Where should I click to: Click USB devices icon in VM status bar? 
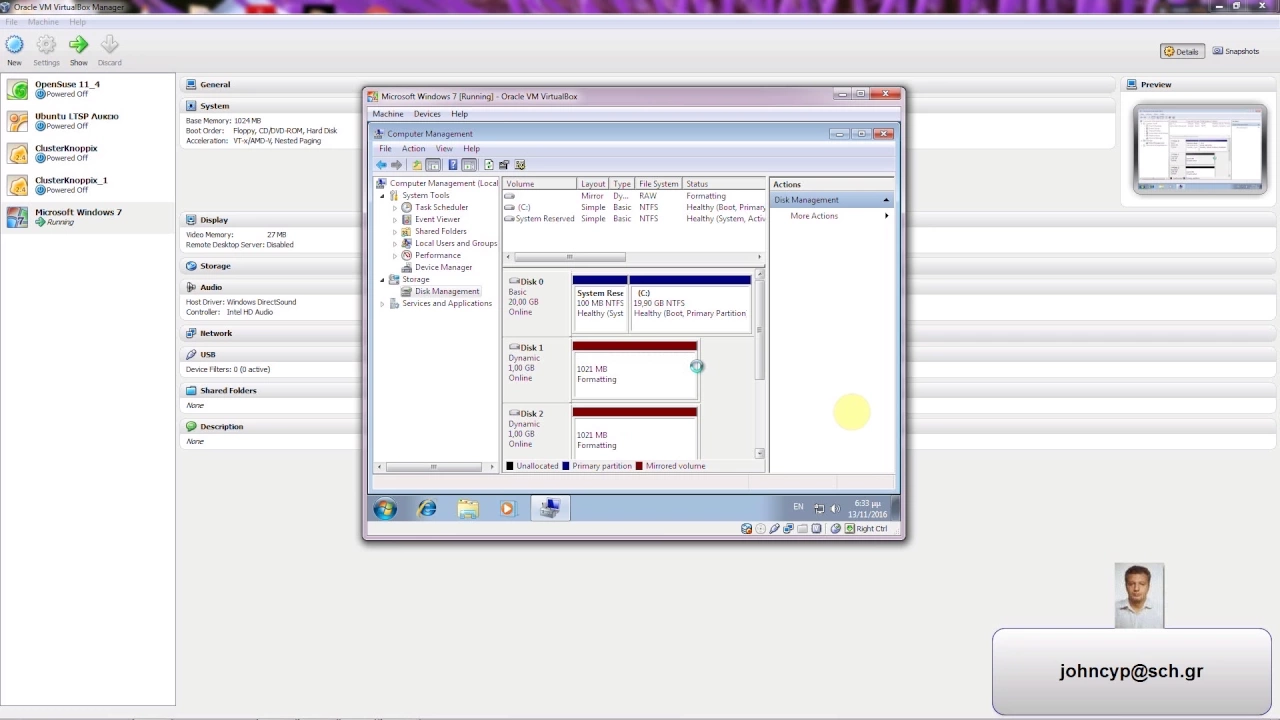774,529
